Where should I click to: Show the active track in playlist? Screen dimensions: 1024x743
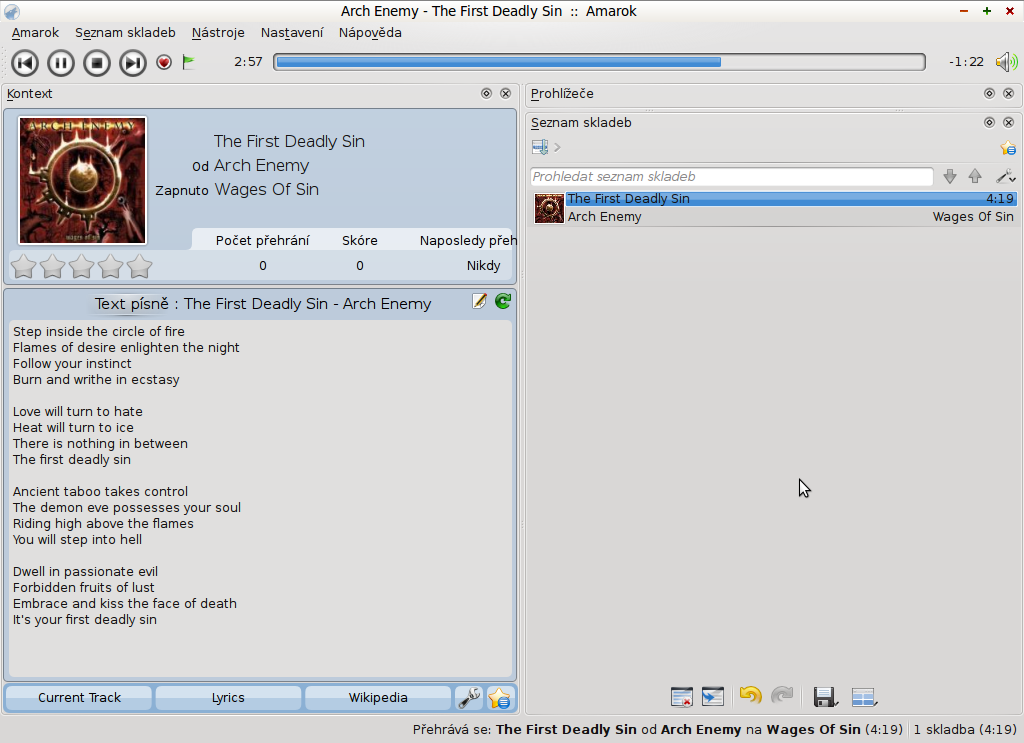pyautogui.click(x=712, y=697)
